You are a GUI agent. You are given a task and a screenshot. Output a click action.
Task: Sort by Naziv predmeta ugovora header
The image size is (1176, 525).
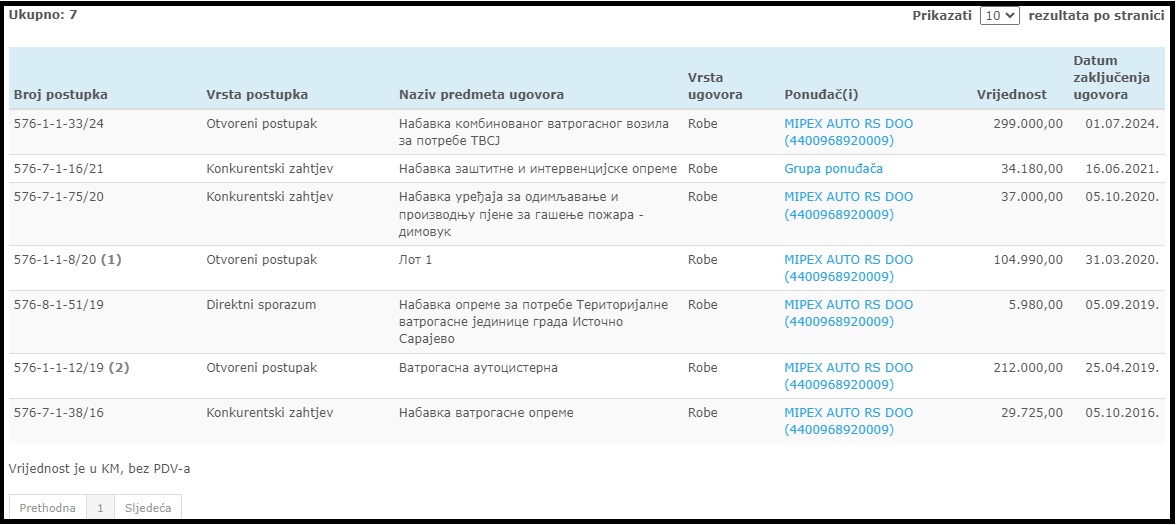coord(482,94)
